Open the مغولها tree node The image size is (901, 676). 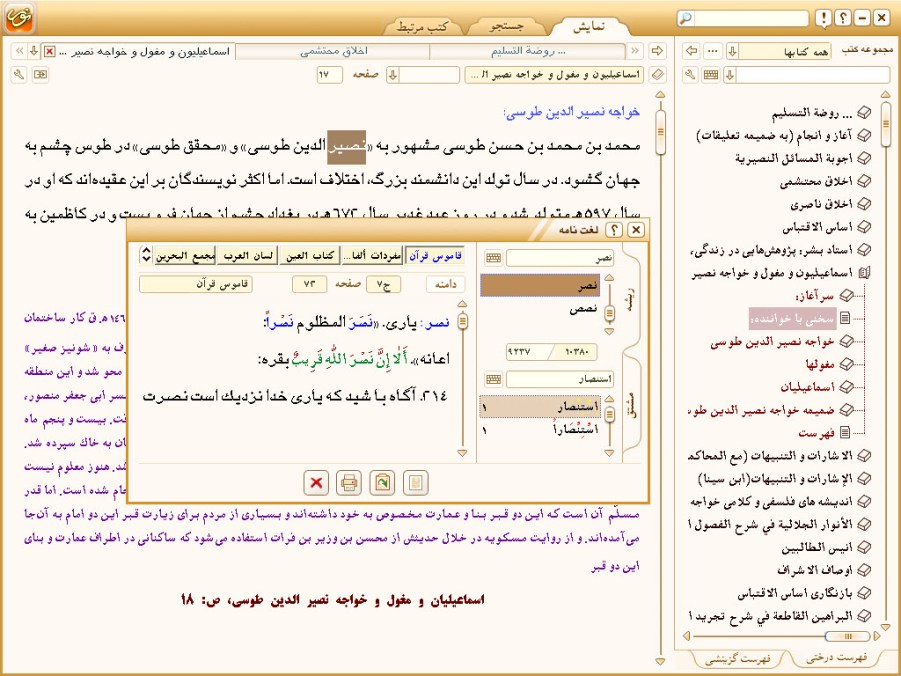(x=846, y=364)
